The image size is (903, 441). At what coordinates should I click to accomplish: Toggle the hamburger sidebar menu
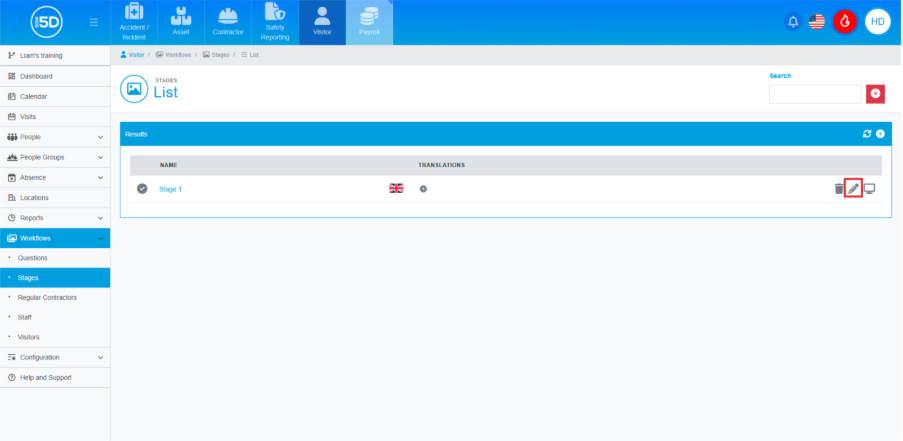pyautogui.click(x=94, y=22)
